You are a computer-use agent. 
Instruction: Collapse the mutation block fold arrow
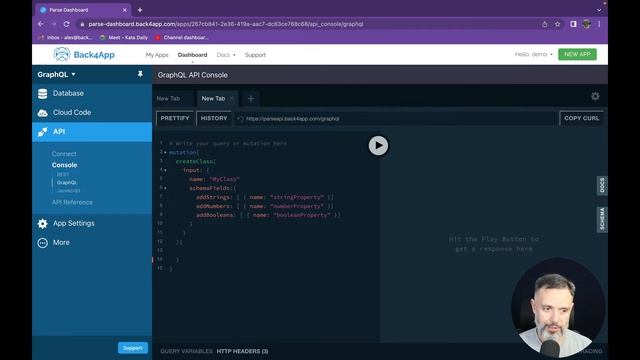(165, 152)
